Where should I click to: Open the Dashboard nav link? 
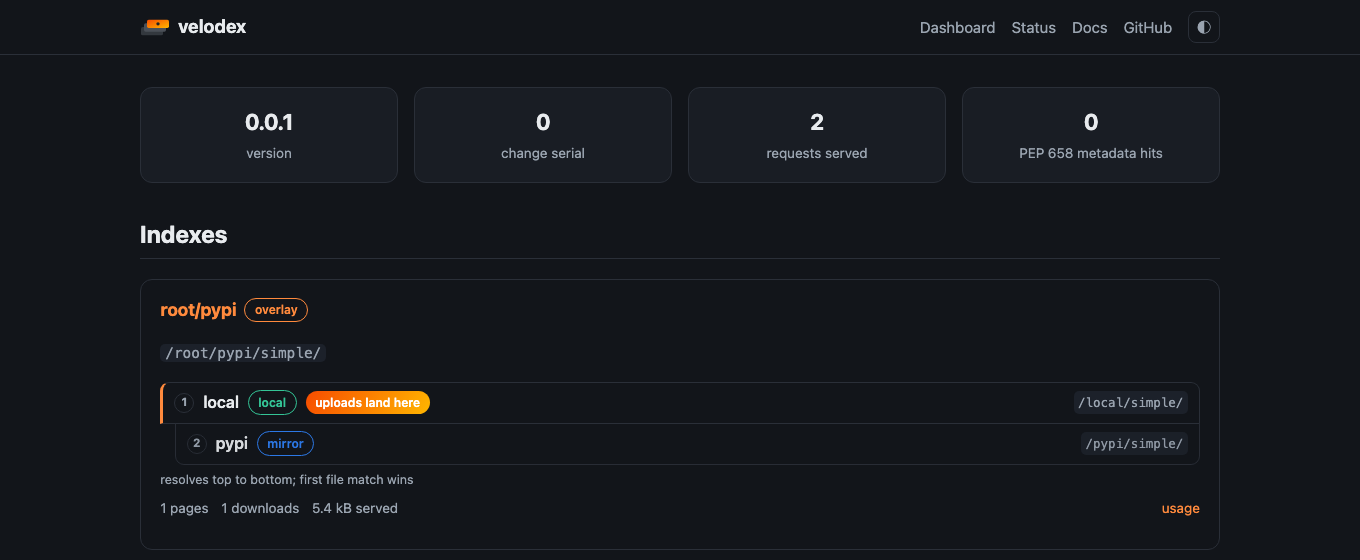[957, 28]
